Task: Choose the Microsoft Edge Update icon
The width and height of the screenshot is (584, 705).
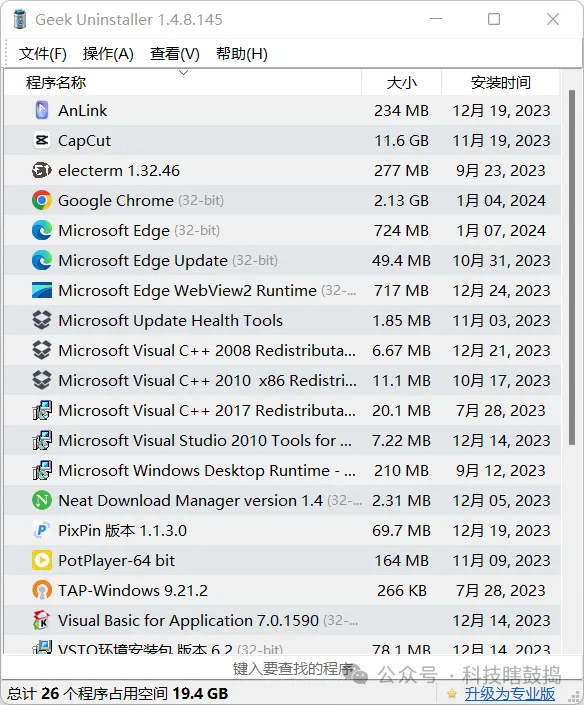Action: click(x=42, y=260)
